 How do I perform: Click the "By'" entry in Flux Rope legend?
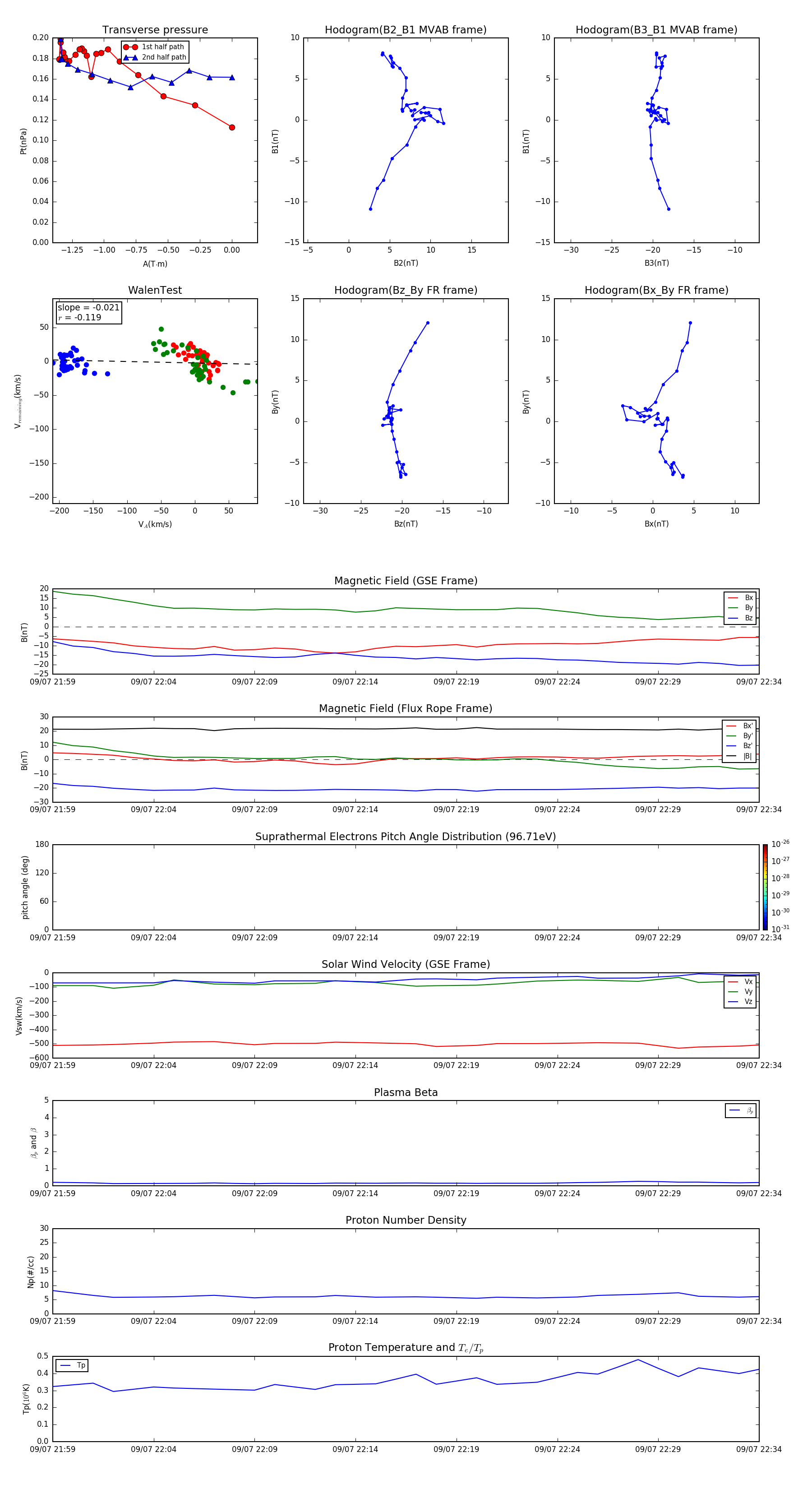[x=740, y=736]
